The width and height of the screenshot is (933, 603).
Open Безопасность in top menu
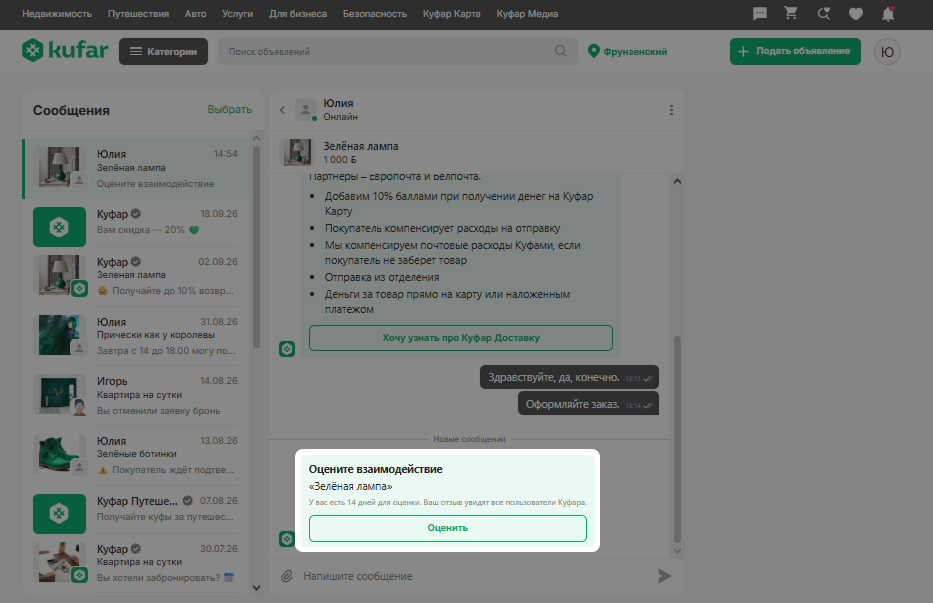tap(375, 14)
